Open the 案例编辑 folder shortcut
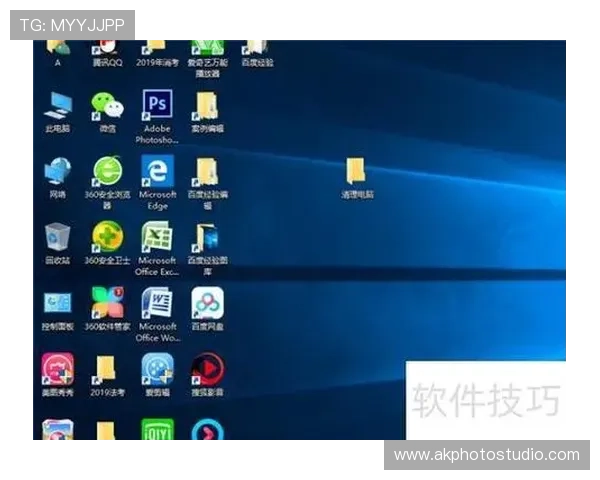 coord(206,105)
